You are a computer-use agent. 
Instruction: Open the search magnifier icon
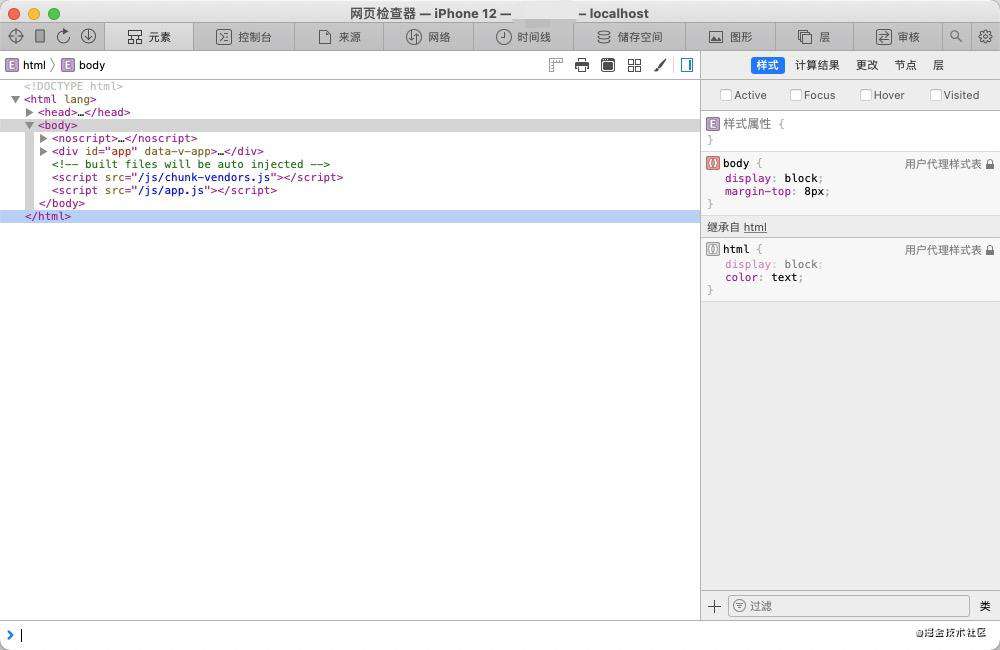[x=955, y=36]
